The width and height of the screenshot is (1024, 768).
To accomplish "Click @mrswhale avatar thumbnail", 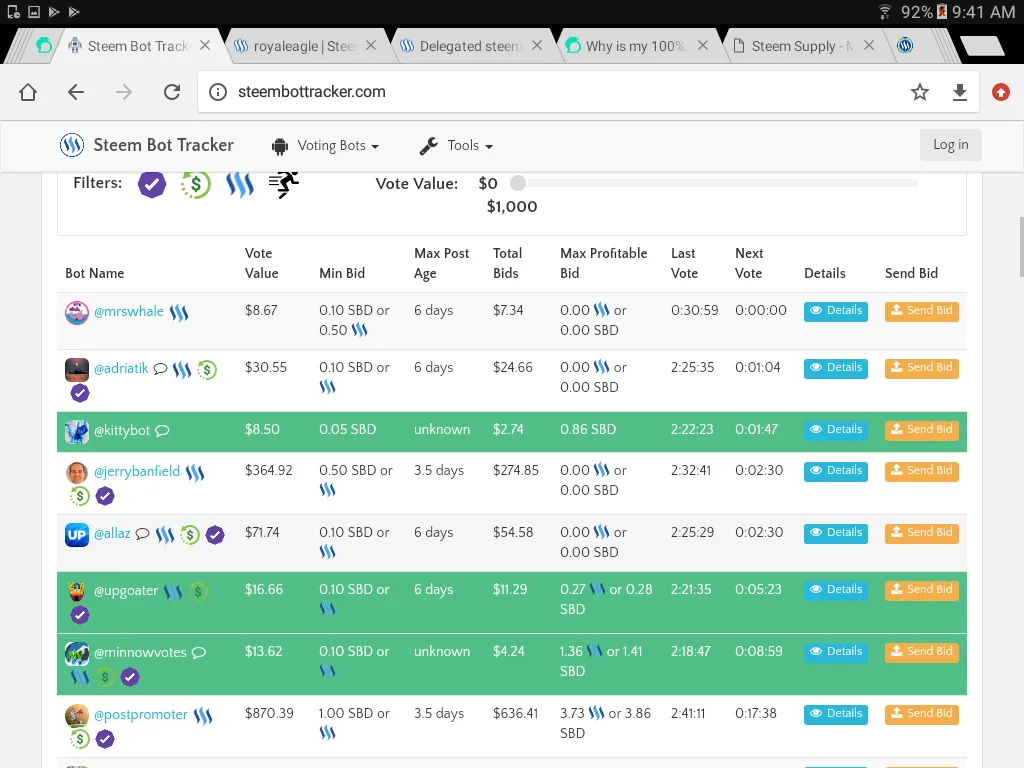I will pyautogui.click(x=76, y=312).
